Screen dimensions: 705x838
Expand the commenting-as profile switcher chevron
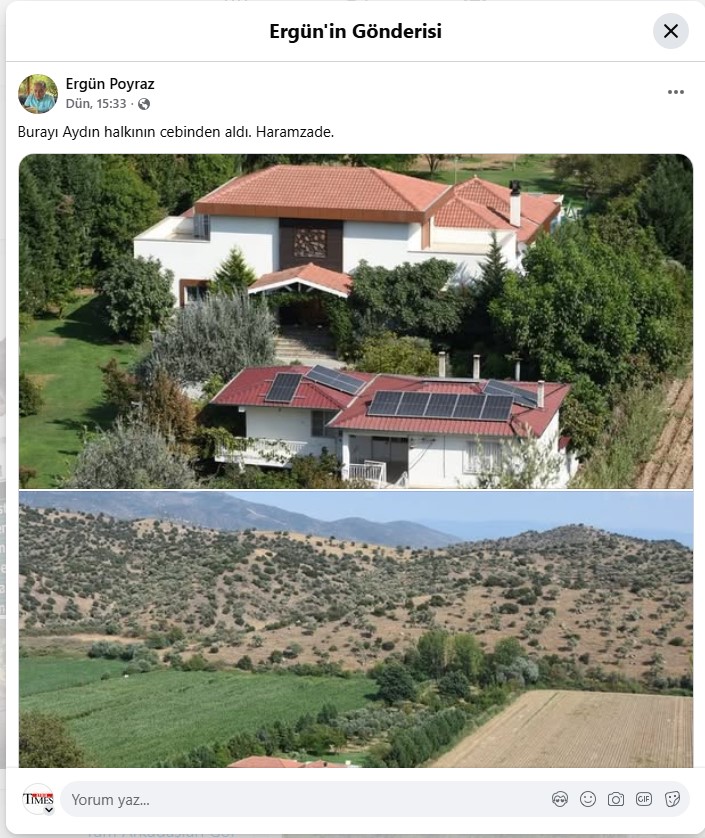pos(49,810)
